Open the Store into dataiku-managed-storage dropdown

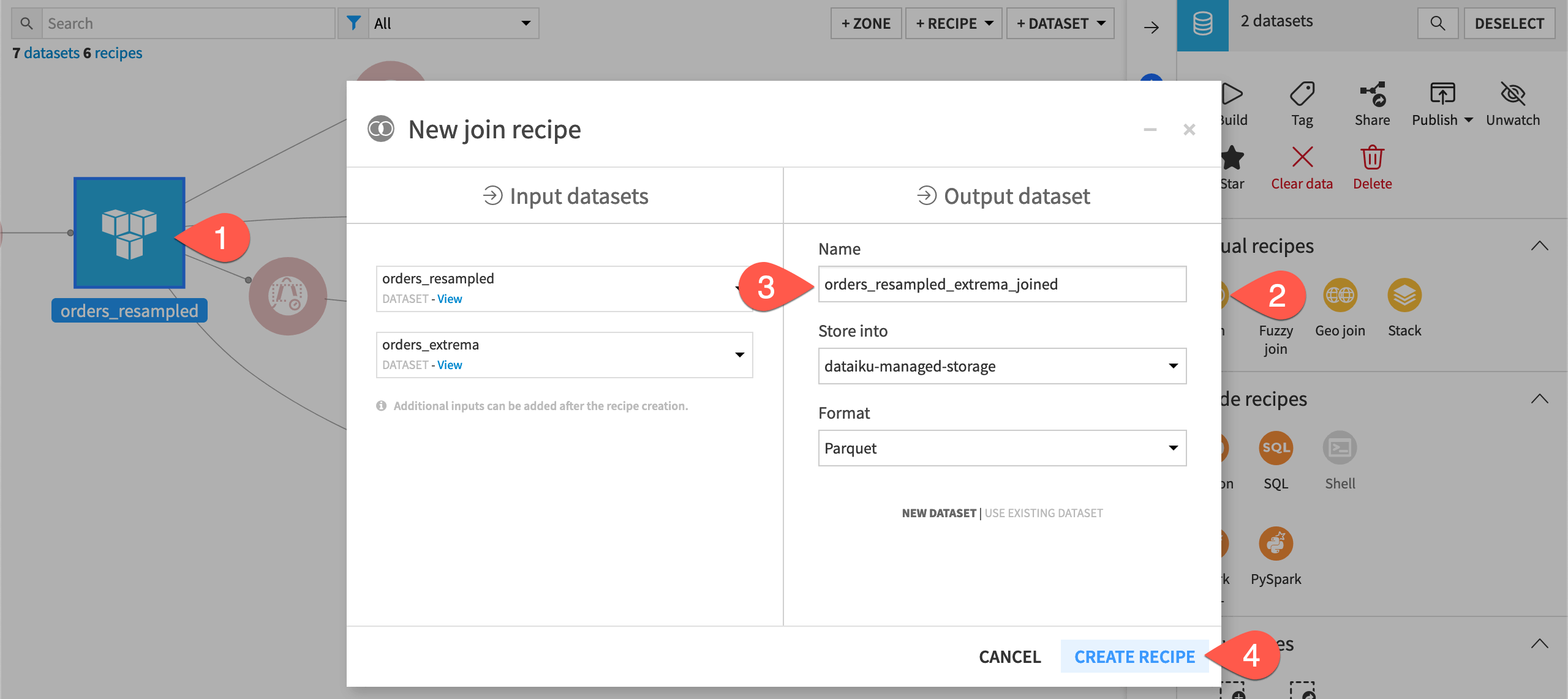pos(1002,366)
